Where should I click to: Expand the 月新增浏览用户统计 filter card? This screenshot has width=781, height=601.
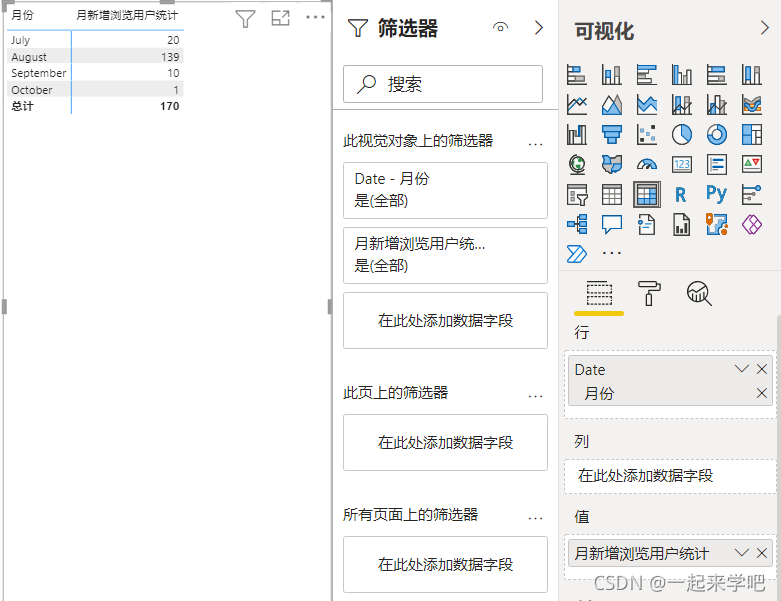tap(445, 255)
